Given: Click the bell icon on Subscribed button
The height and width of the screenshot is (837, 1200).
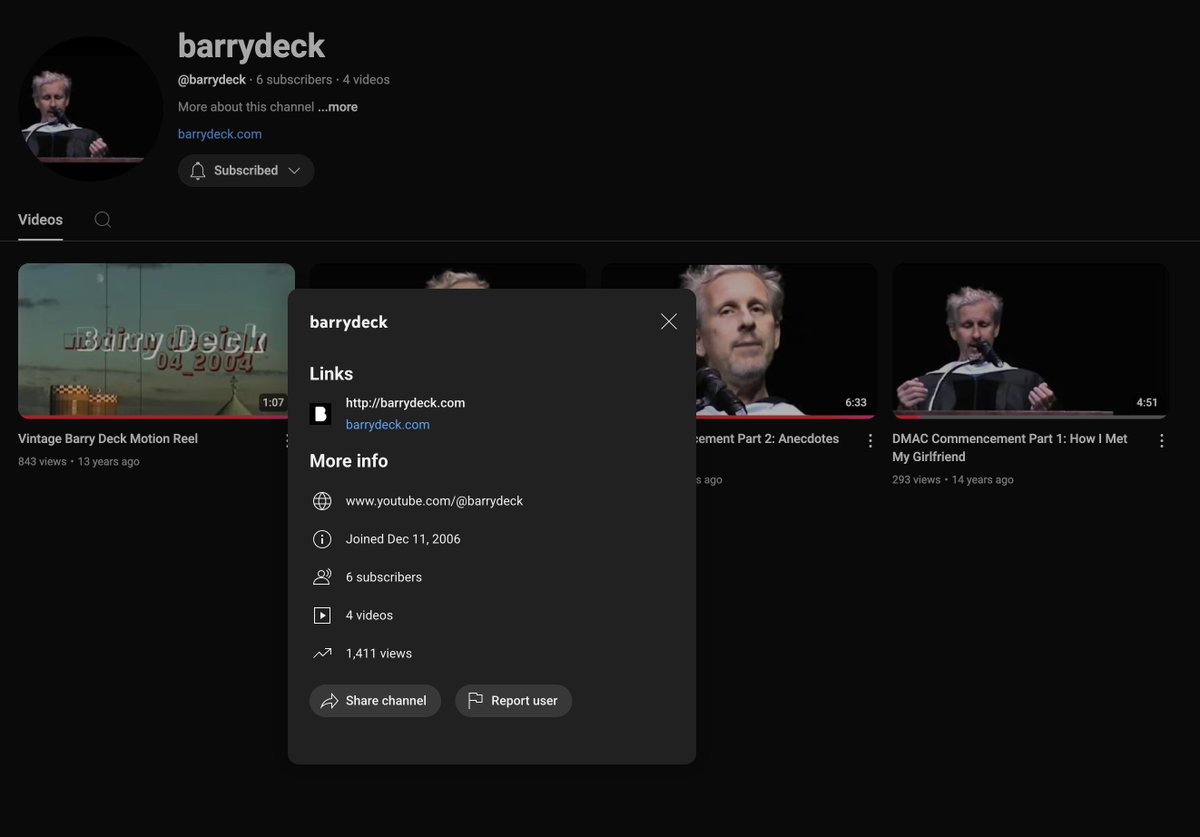Looking at the screenshot, I should tap(197, 170).
